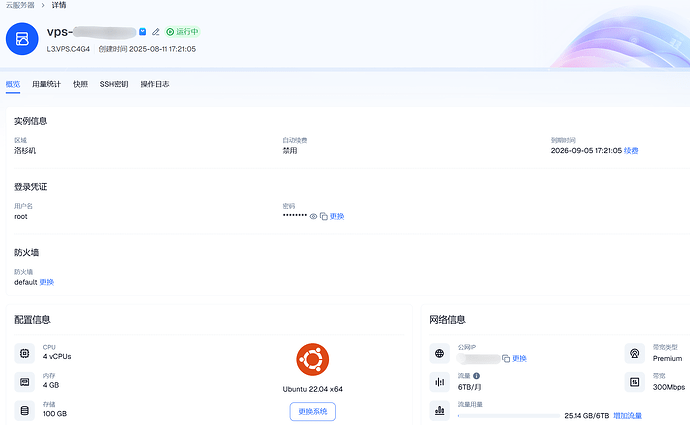This screenshot has height=425, width=690.
Task: Click the 登录凭证 section heading
Action: [30, 187]
